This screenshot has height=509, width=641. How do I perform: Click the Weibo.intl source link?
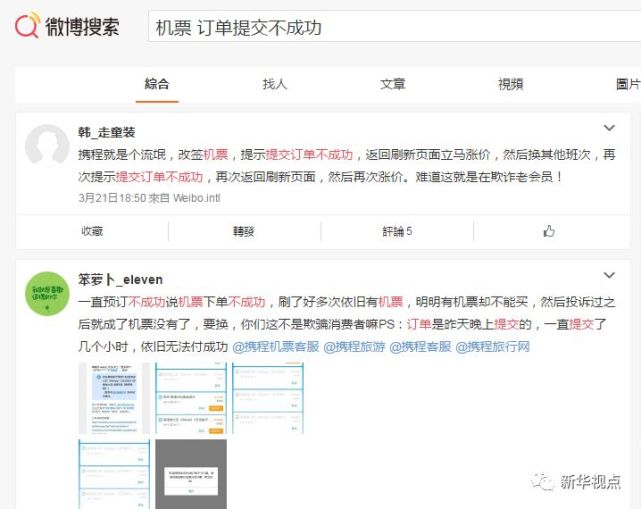click(x=197, y=198)
